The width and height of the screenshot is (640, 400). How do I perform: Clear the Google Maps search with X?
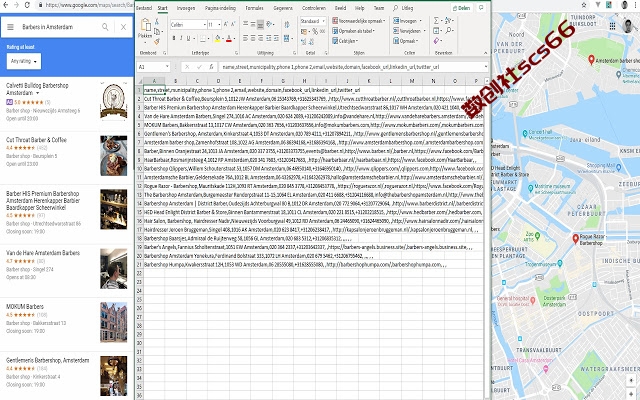tap(123, 27)
